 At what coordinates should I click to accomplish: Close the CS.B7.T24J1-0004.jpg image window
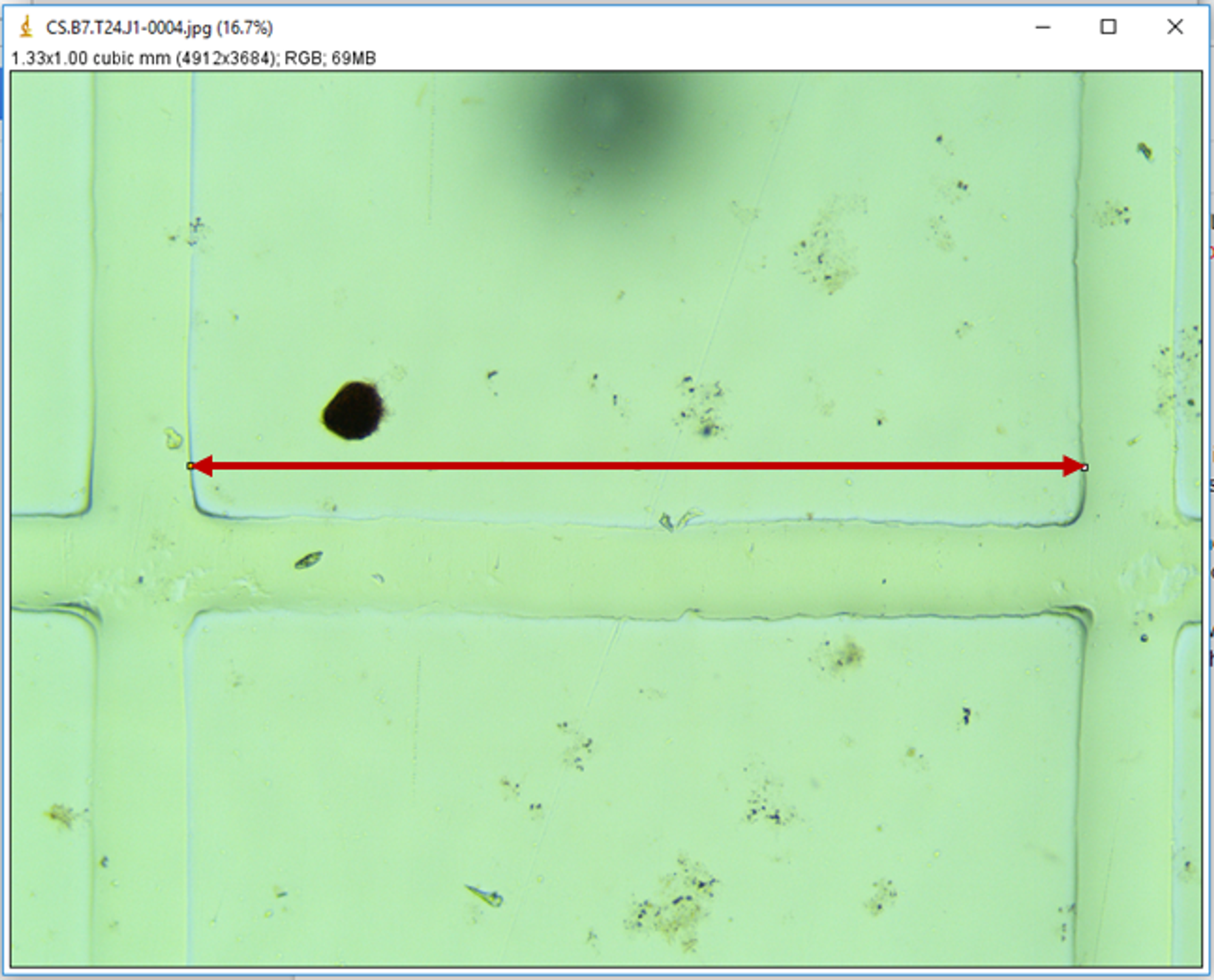click(x=1175, y=27)
